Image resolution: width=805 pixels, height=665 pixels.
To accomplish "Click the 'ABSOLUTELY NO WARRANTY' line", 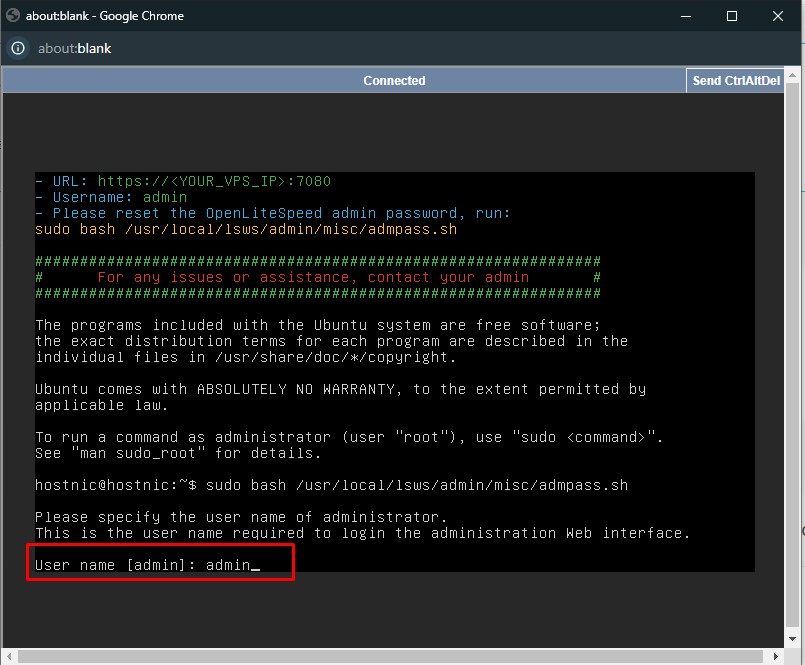I will point(340,389).
